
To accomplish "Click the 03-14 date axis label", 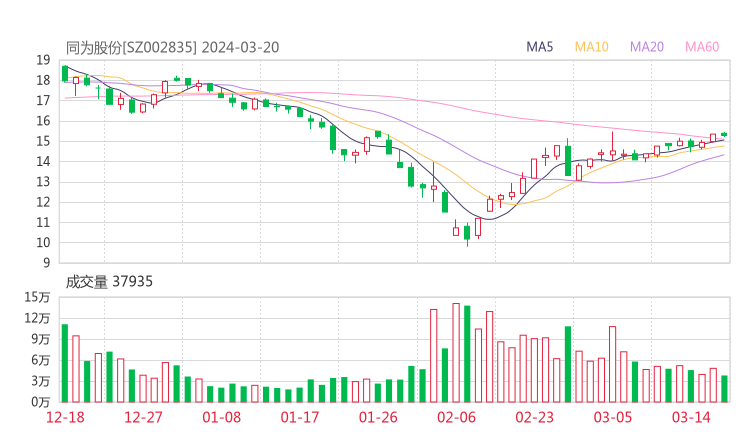I will pyautogui.click(x=691, y=417).
